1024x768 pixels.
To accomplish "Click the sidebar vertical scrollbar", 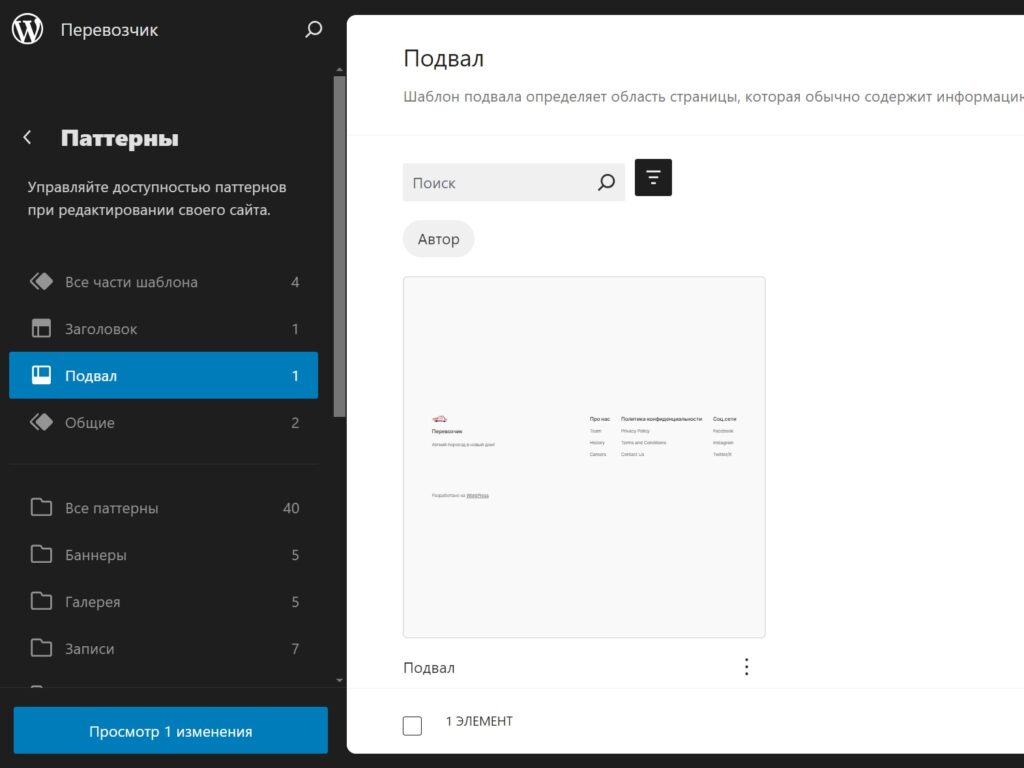I will pyautogui.click(x=340, y=246).
